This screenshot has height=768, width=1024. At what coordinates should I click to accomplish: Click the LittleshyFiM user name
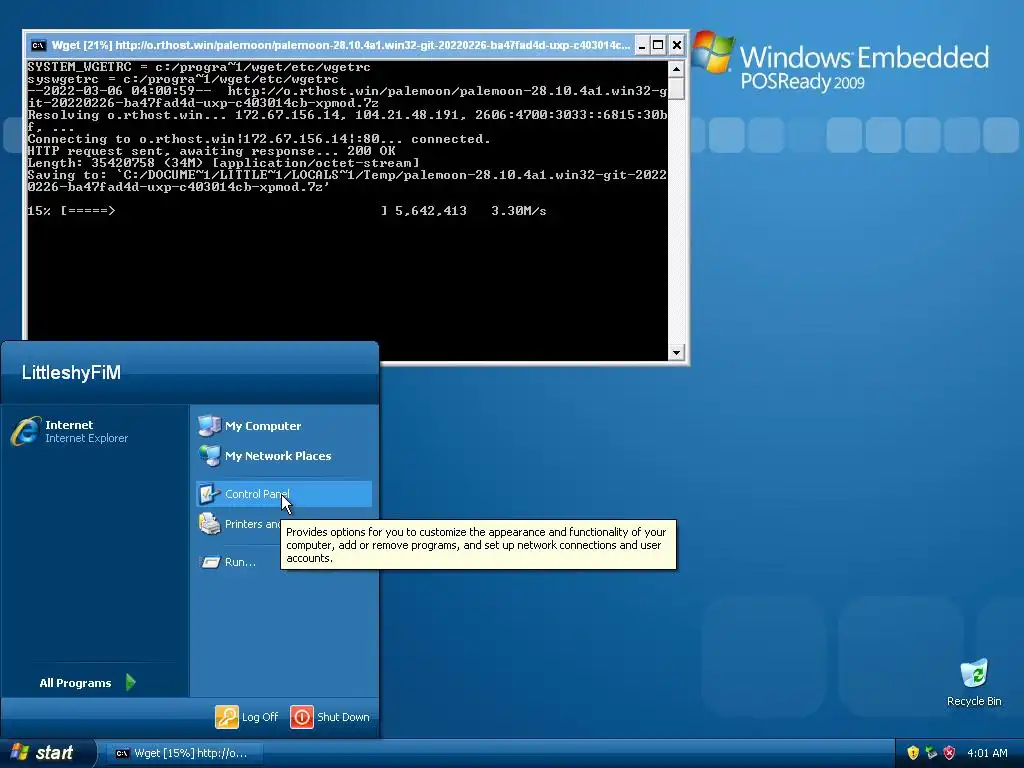(71, 372)
